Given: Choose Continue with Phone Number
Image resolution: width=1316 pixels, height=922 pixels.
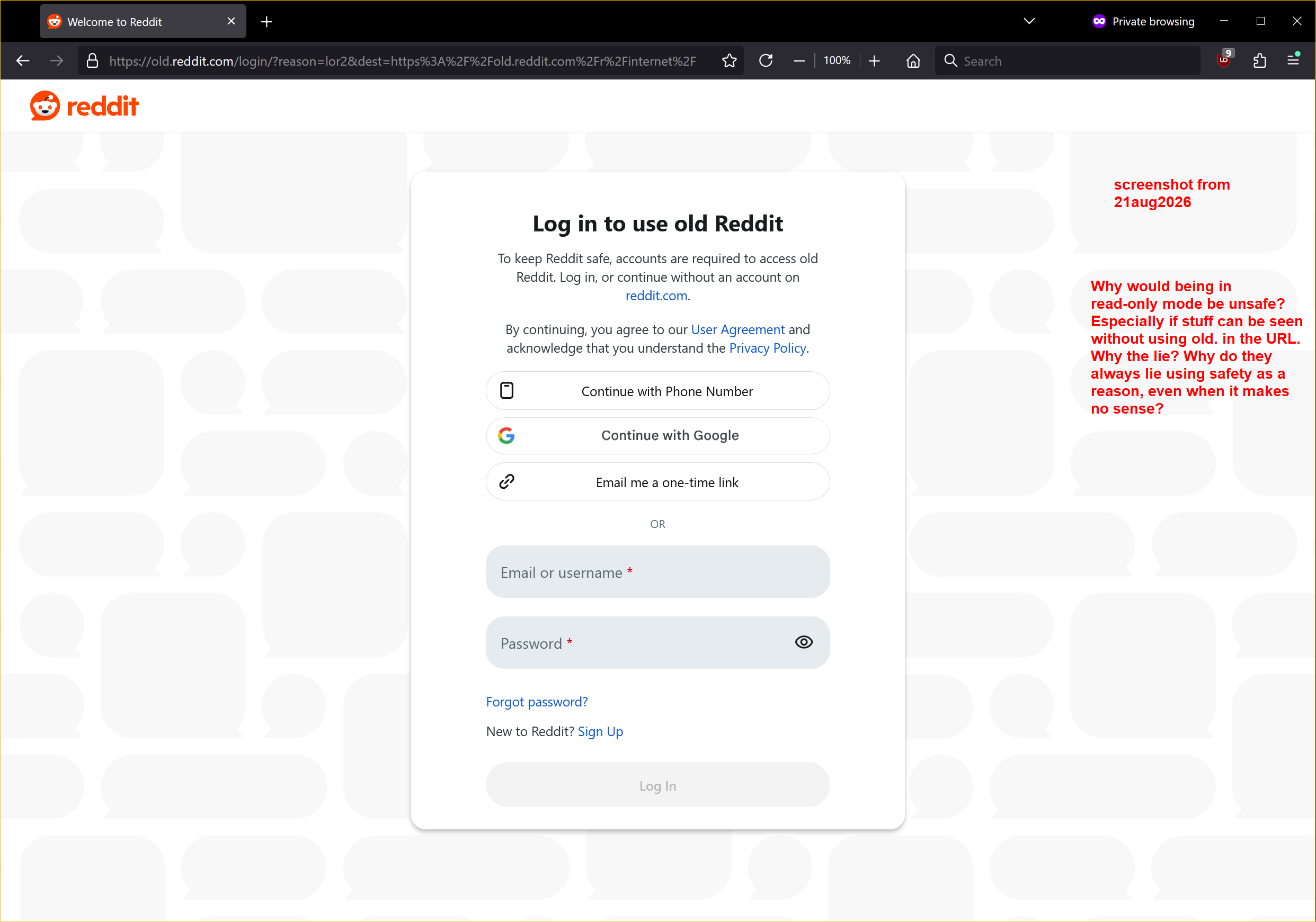Looking at the screenshot, I should pos(657,391).
